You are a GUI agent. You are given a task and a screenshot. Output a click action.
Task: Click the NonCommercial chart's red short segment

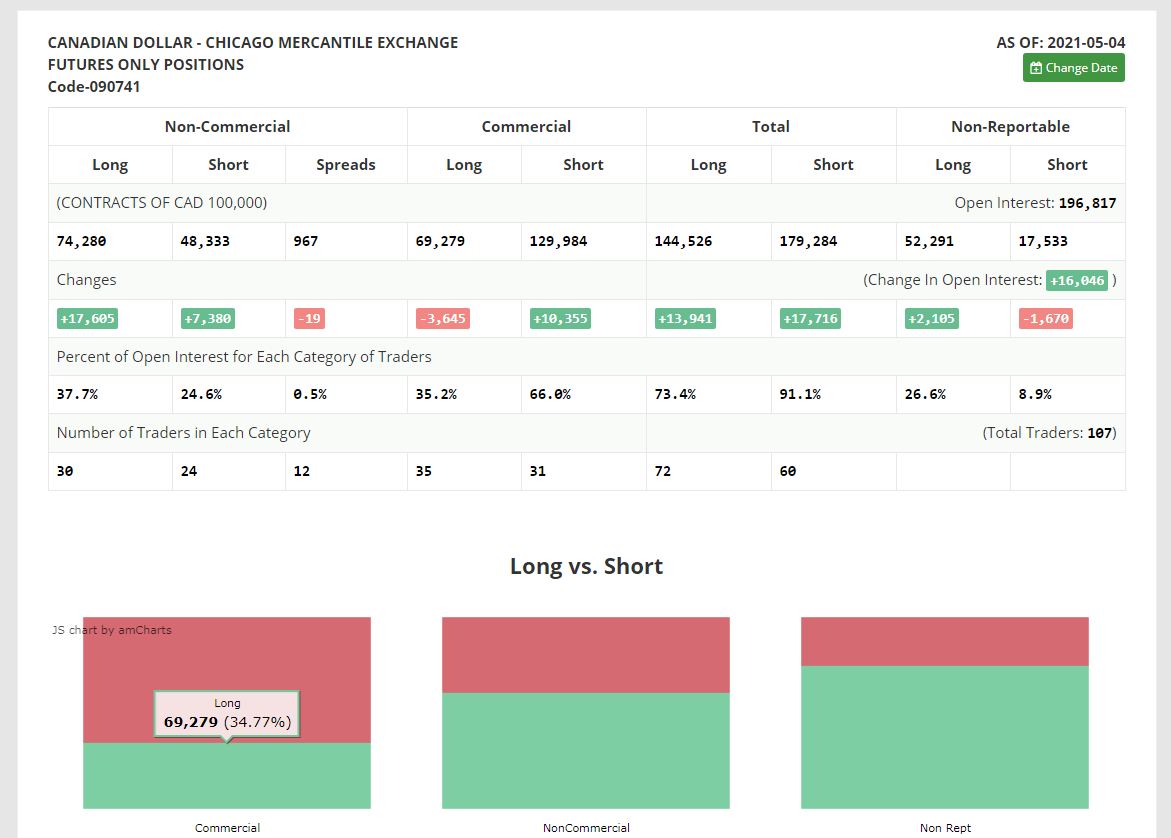click(586, 655)
